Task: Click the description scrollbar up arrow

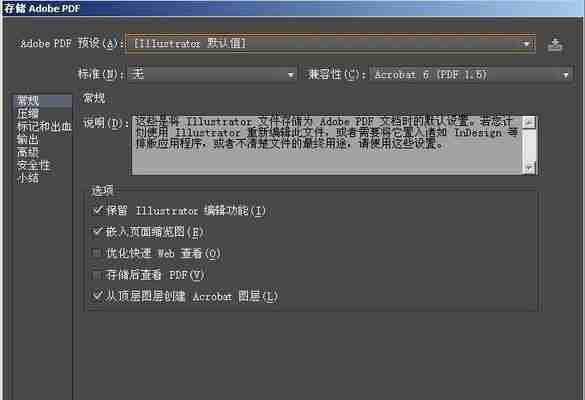Action: 529,122
